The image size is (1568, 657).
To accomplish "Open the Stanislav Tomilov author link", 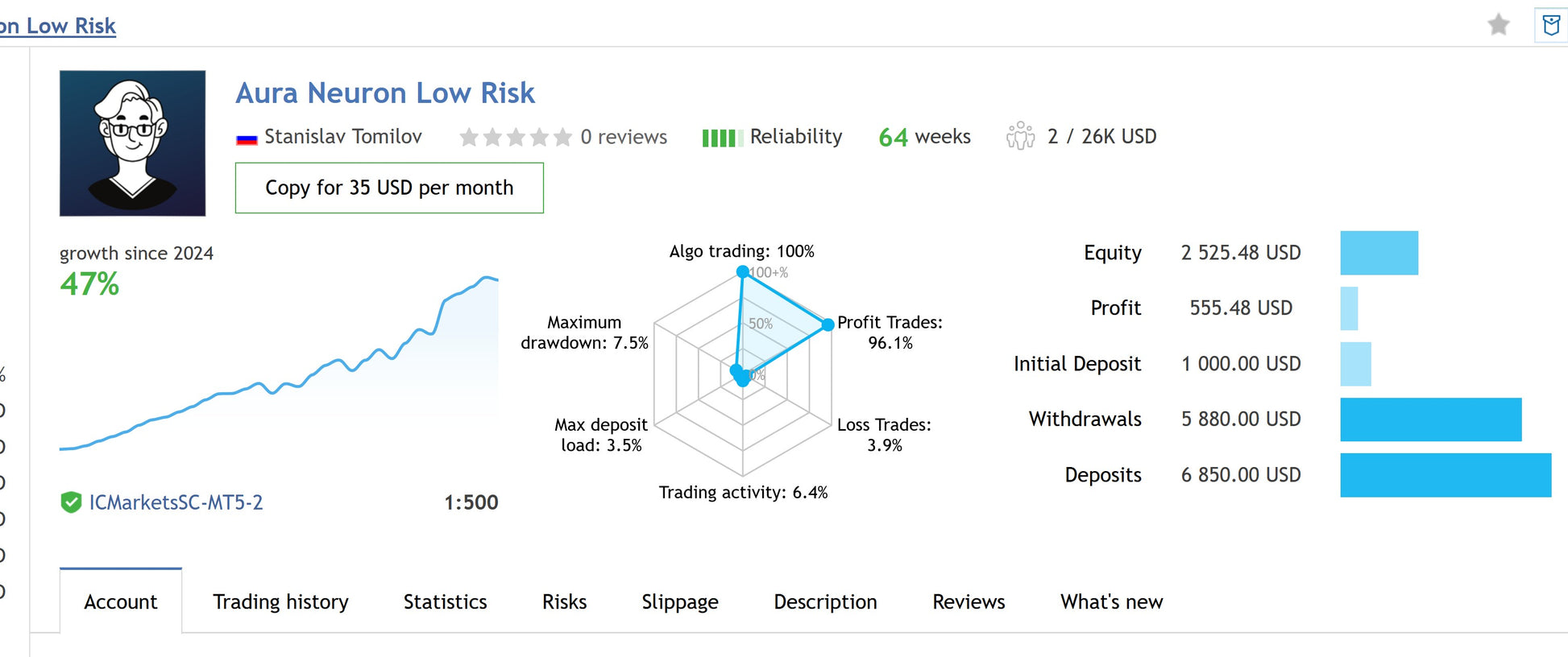I will pos(342,137).
